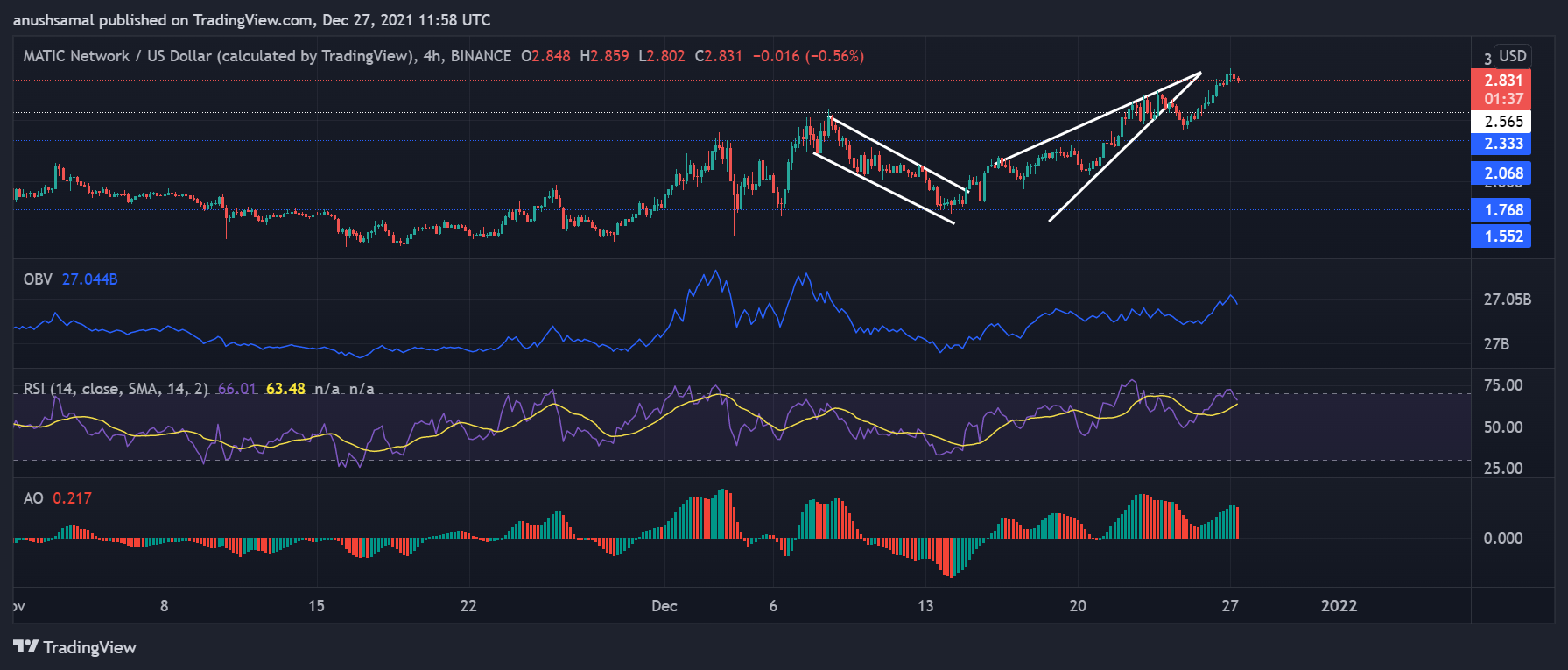Click the red AO value 0.217

72,498
